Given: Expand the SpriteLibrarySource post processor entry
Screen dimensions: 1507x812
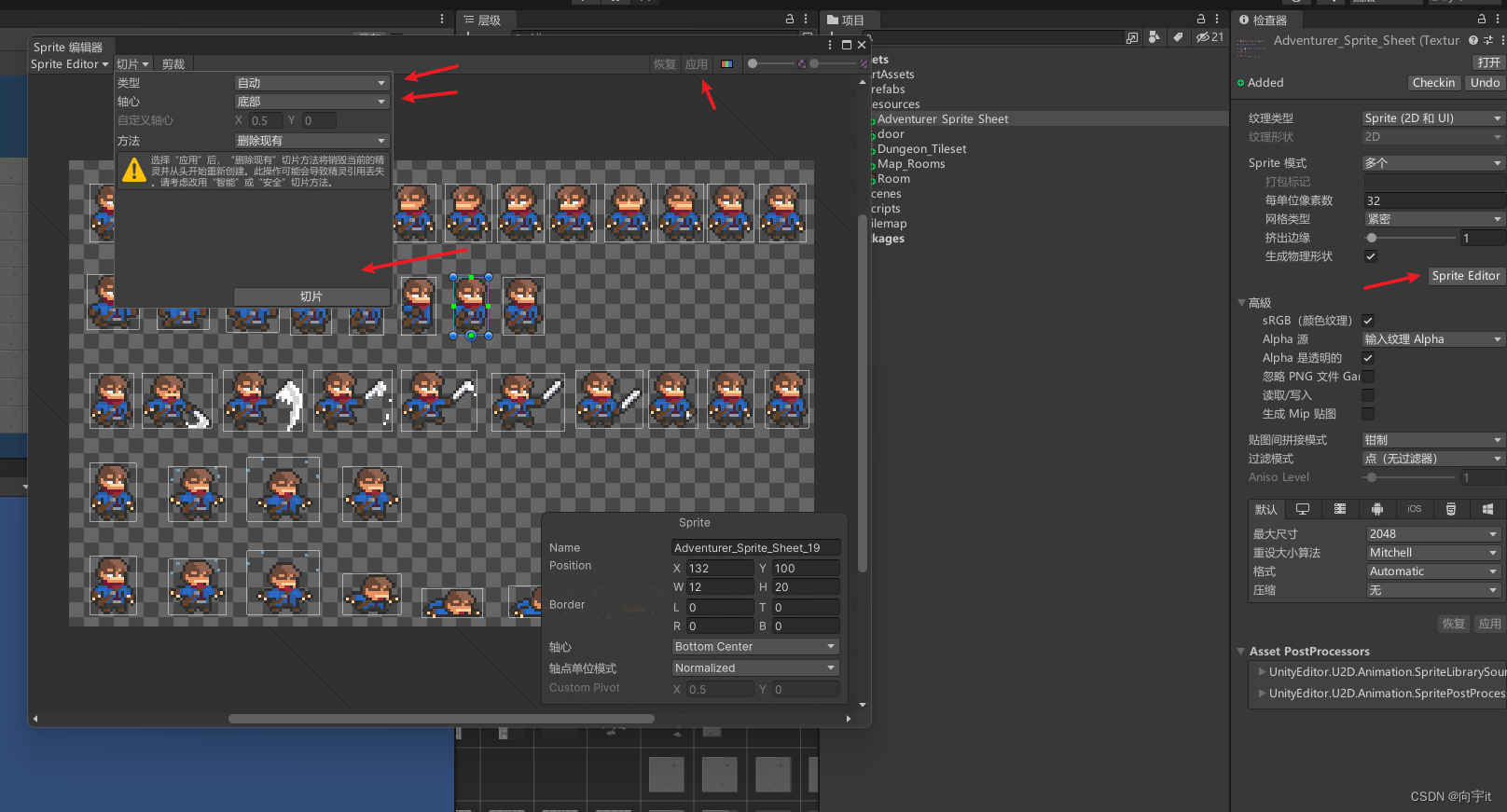Looking at the screenshot, I should (x=1262, y=672).
